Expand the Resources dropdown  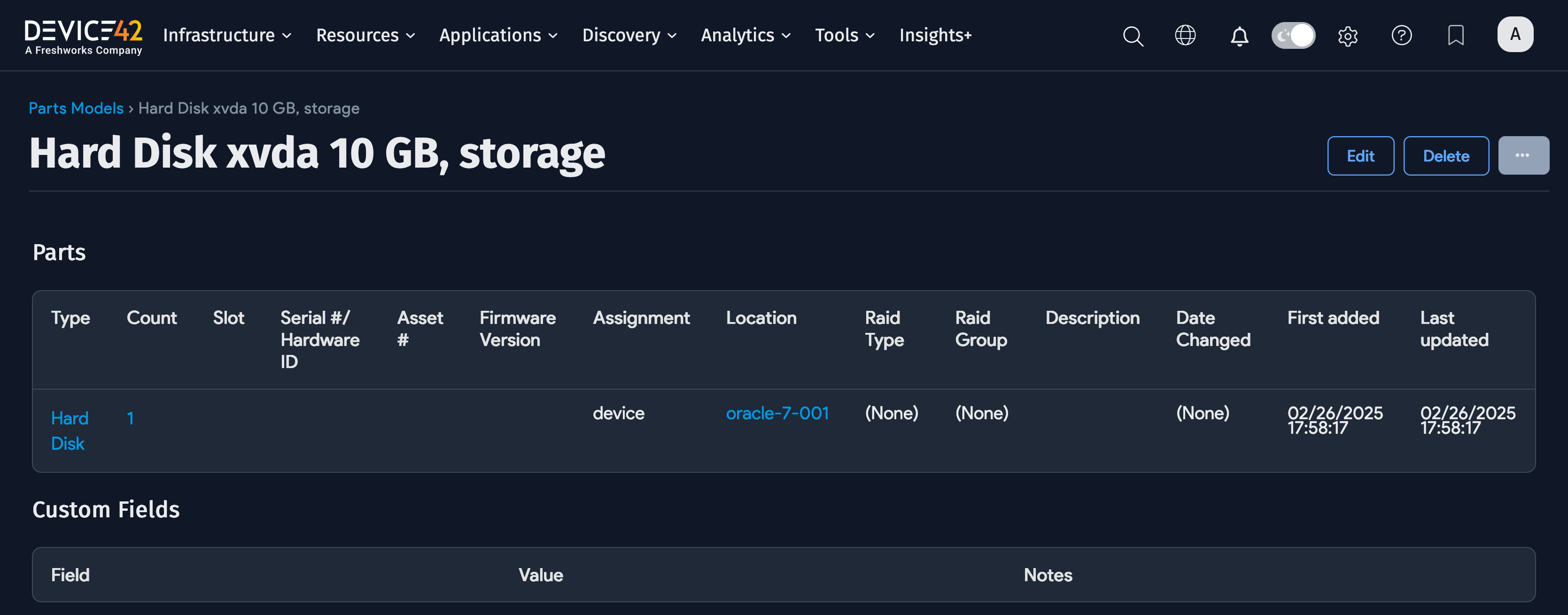(x=365, y=35)
